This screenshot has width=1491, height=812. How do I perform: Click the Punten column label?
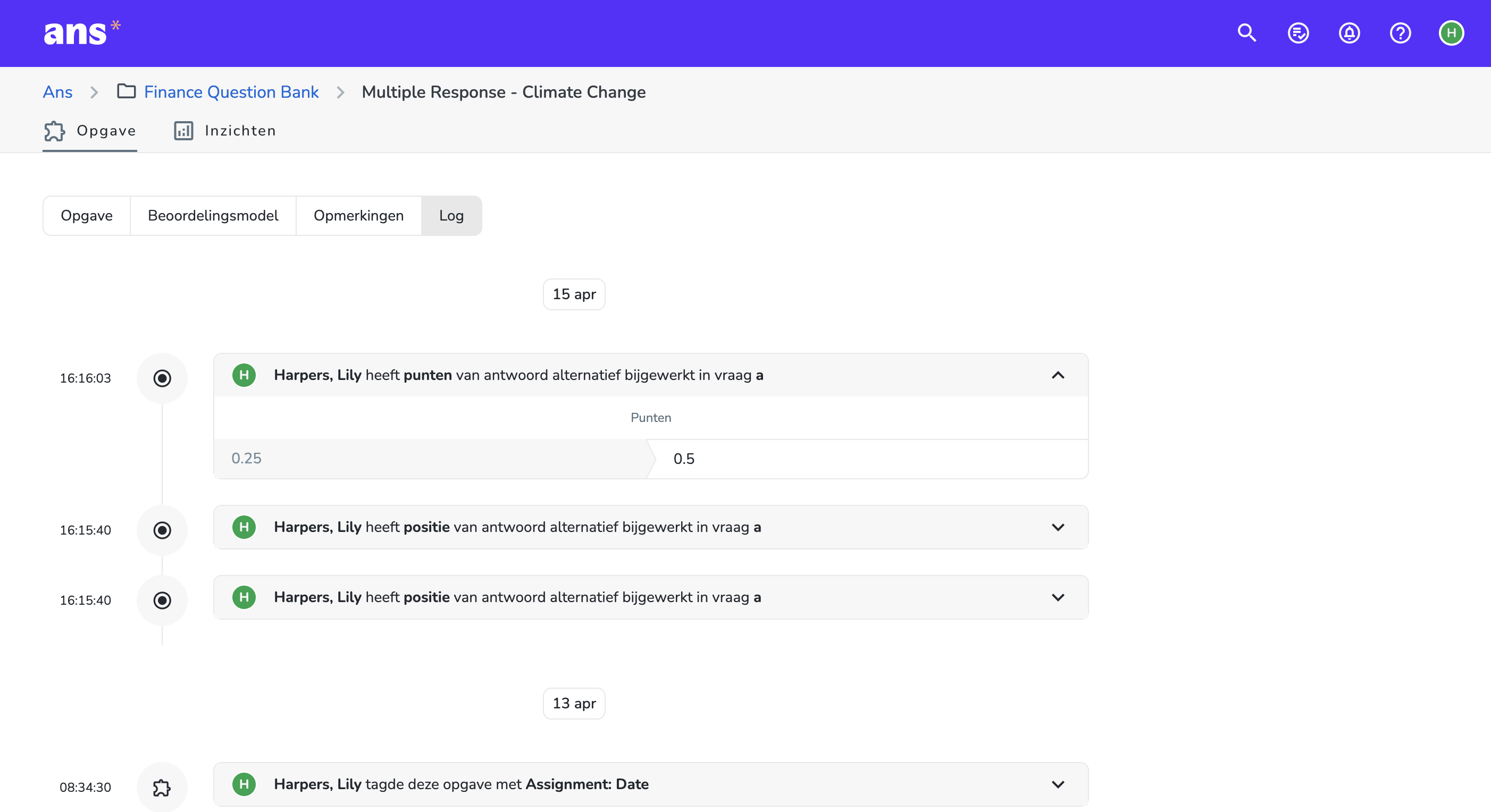click(x=650, y=418)
